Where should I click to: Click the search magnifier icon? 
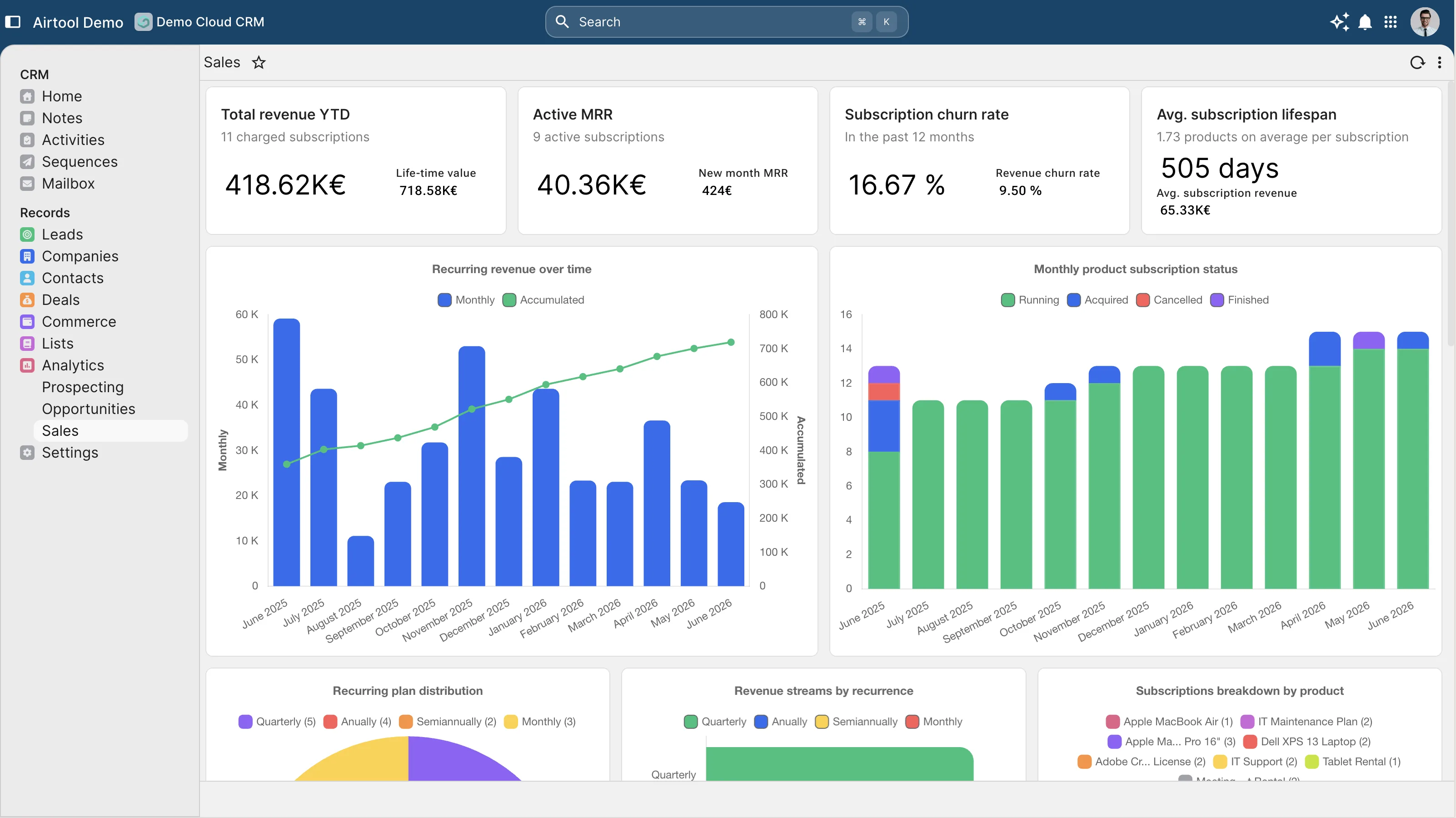(x=562, y=21)
